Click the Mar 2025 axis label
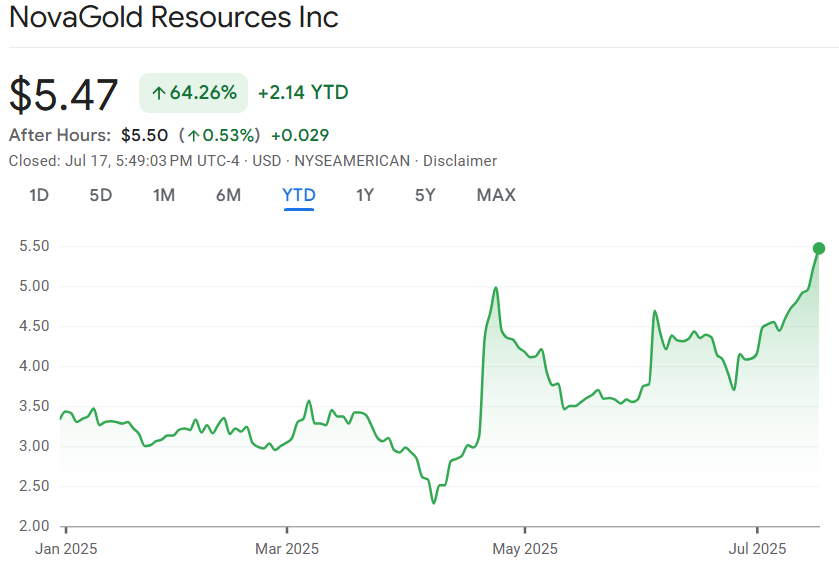The width and height of the screenshot is (839, 578). [x=287, y=549]
